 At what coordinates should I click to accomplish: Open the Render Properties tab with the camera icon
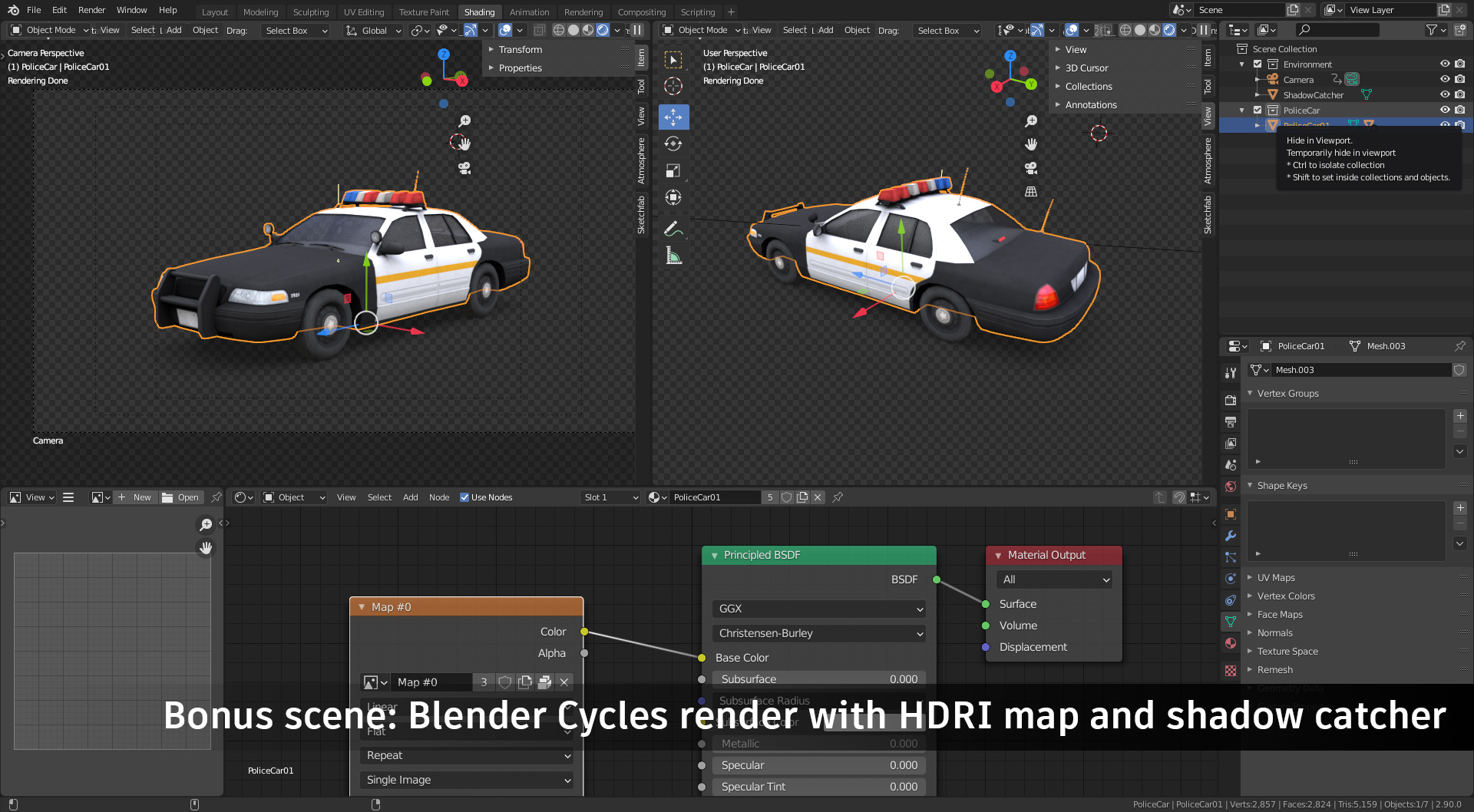(x=1231, y=400)
